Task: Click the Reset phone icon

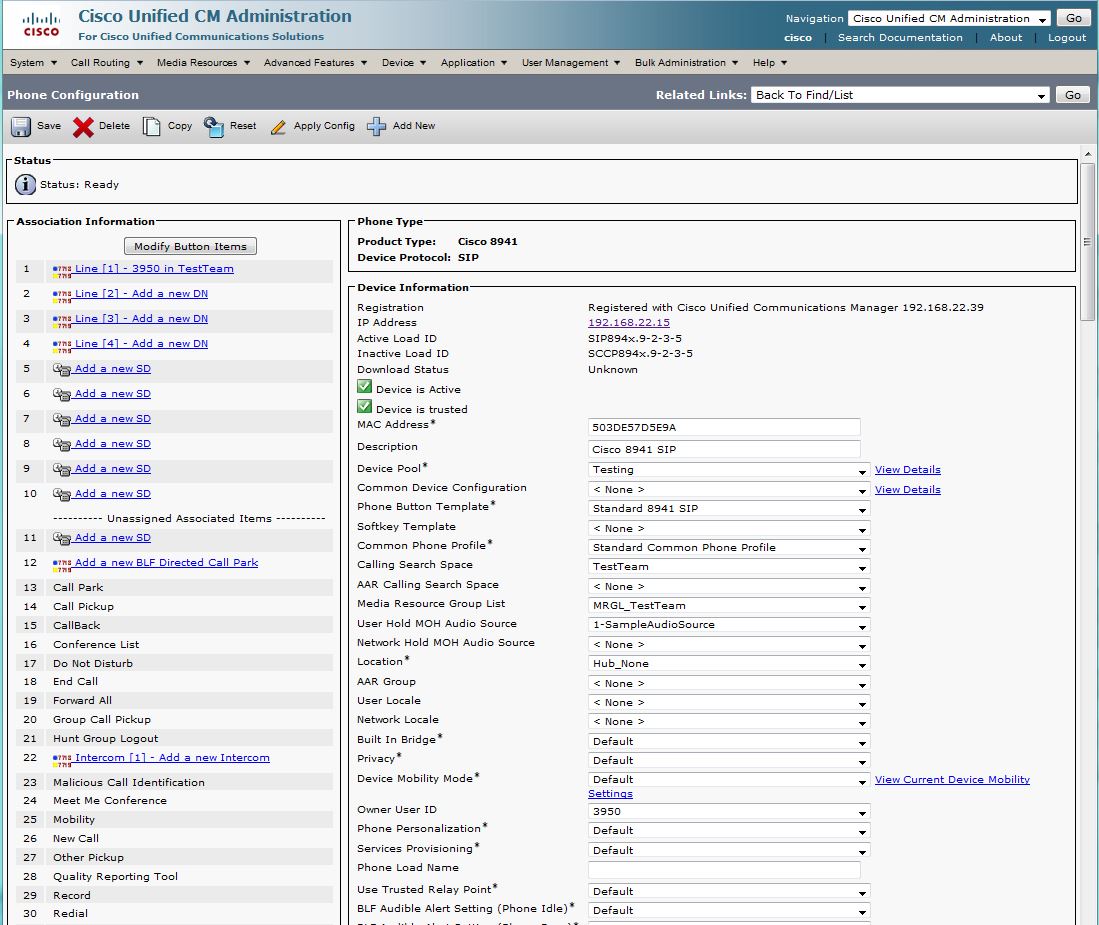Action: pyautogui.click(x=214, y=127)
